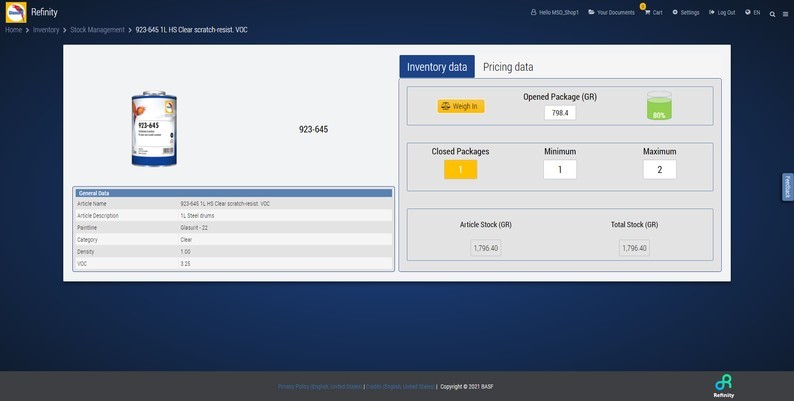Select the Article Name value text

[225, 204]
